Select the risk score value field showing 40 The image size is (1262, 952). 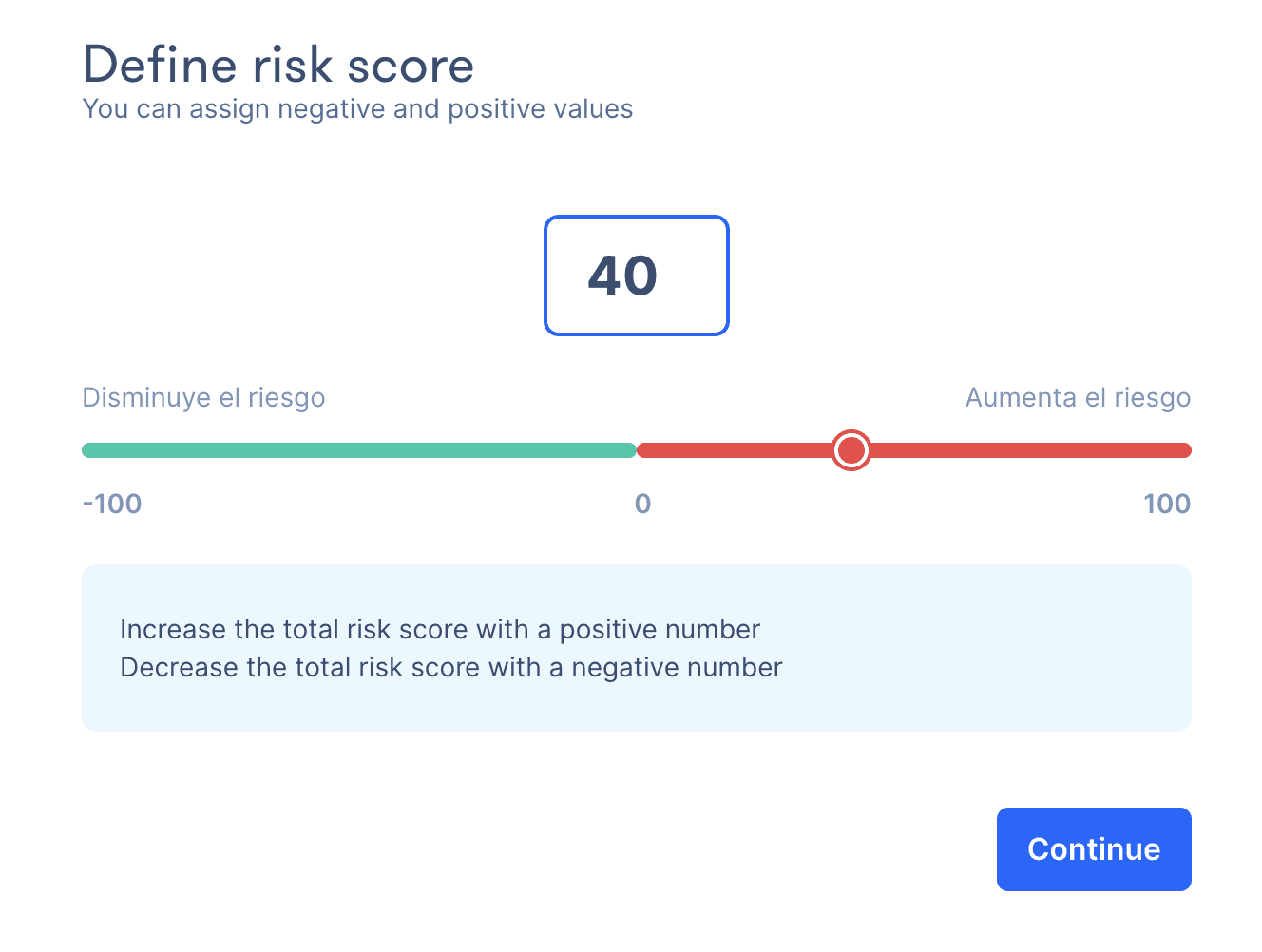636,275
